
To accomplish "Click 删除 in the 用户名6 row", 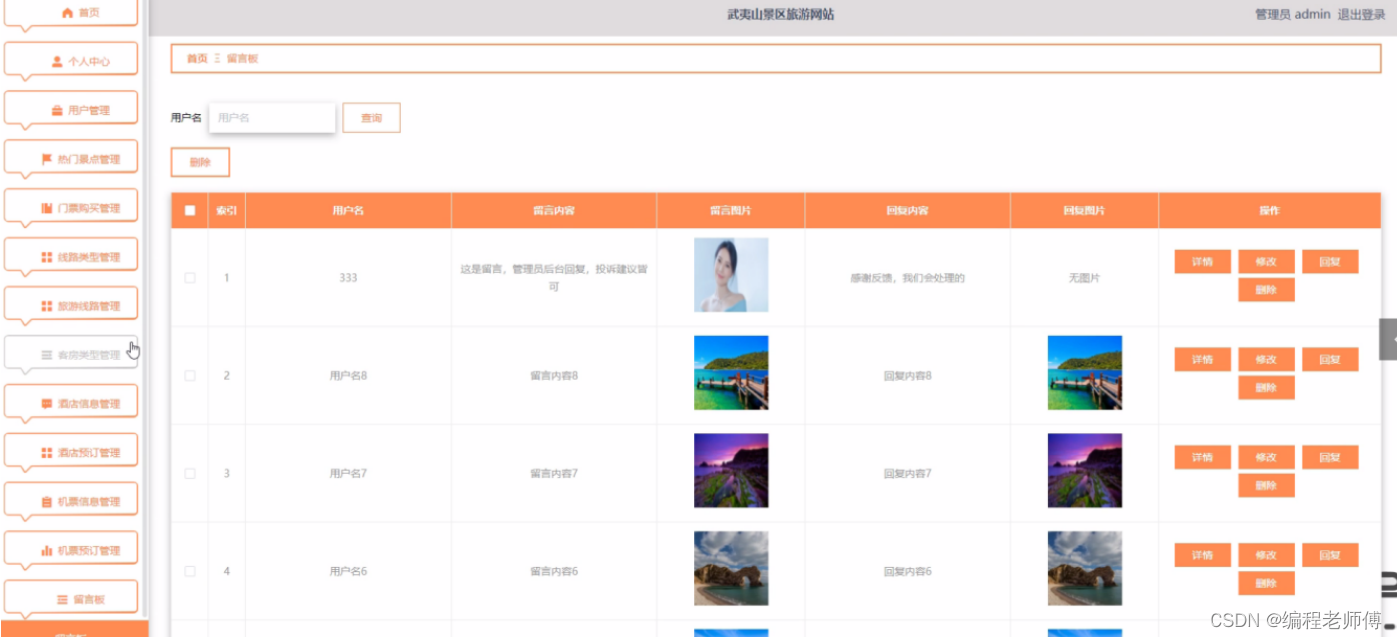I will coord(1266,584).
